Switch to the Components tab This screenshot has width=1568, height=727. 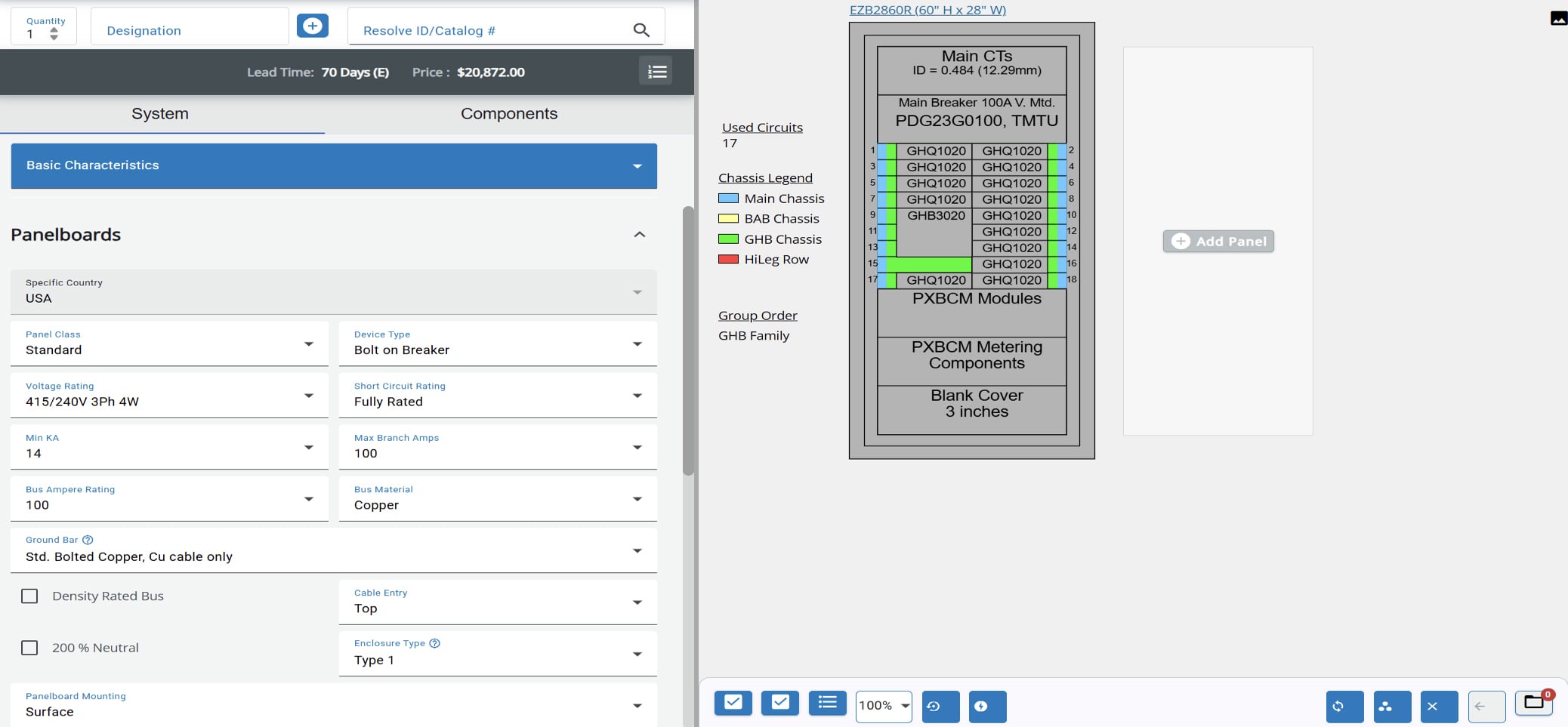click(509, 114)
